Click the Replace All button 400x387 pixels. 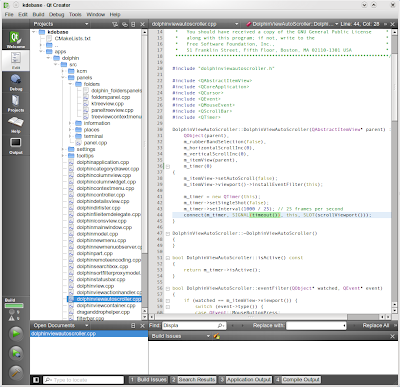[x=376, y=325]
